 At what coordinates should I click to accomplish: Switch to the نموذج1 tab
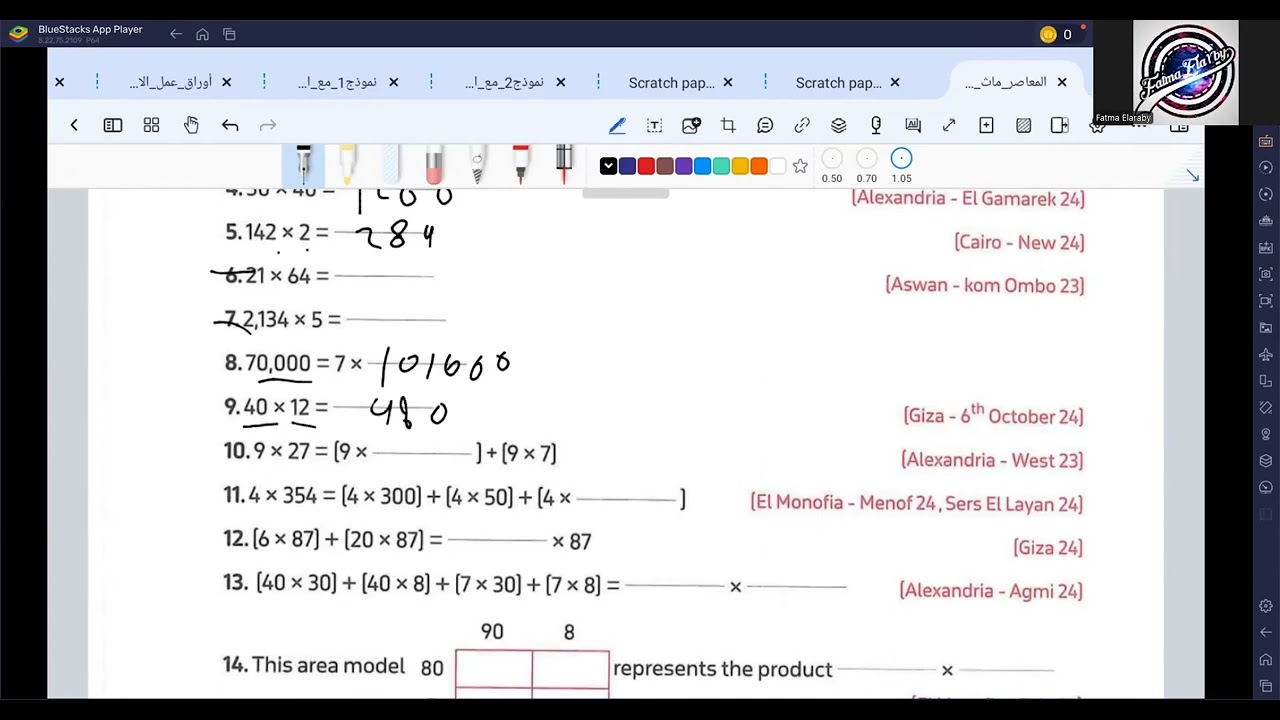pos(337,82)
